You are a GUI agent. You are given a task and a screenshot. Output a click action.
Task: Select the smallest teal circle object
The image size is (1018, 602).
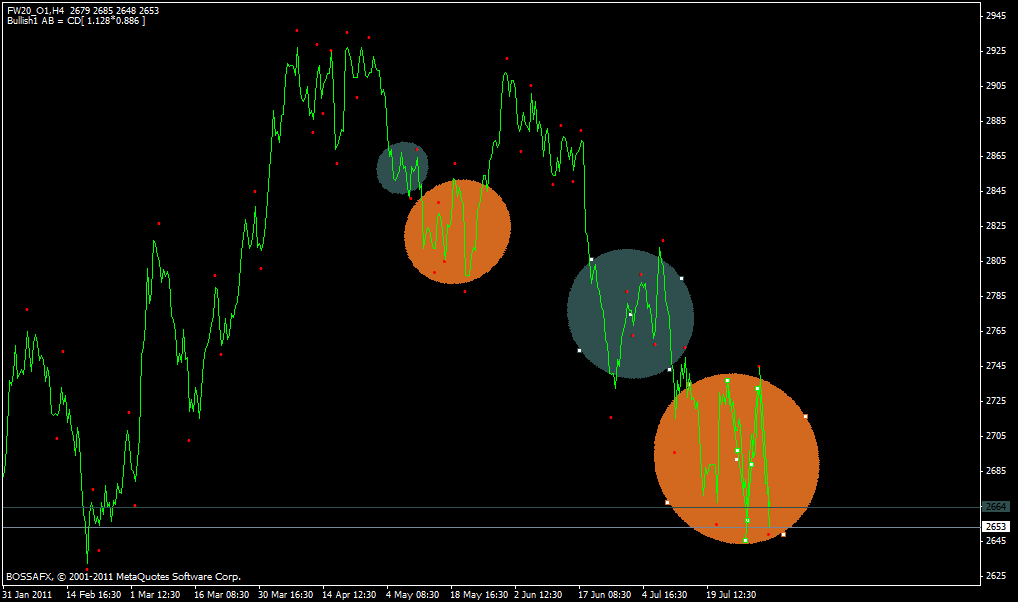403,168
